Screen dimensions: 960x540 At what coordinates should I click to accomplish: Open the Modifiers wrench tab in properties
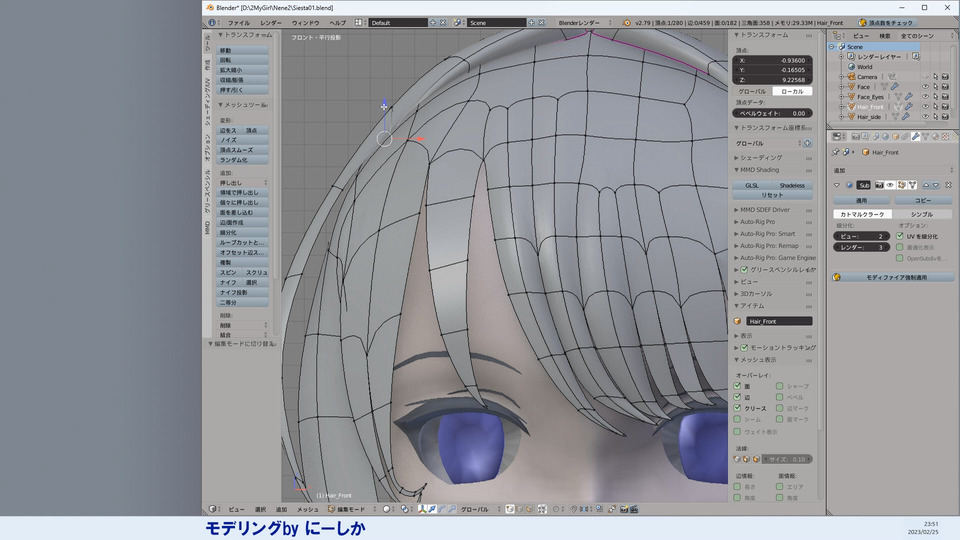[915, 137]
